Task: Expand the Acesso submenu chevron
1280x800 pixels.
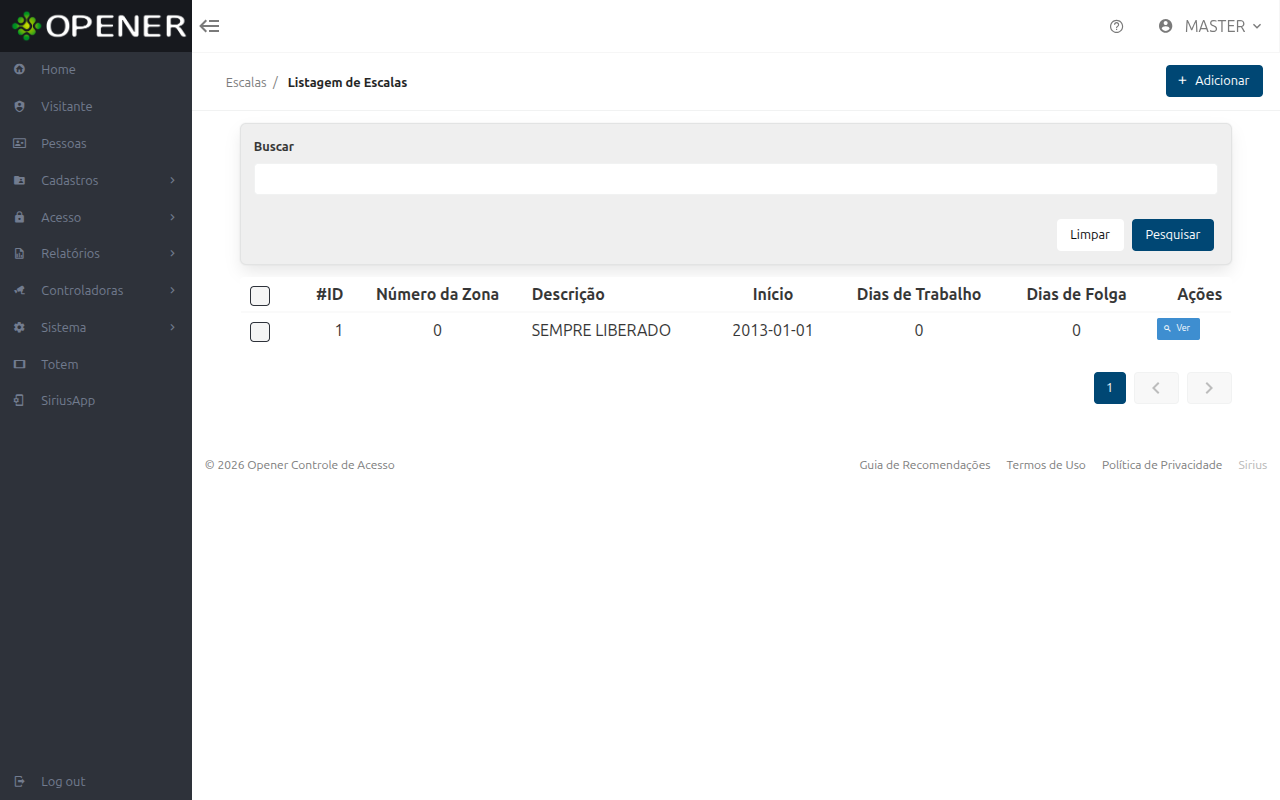Action: [173, 218]
